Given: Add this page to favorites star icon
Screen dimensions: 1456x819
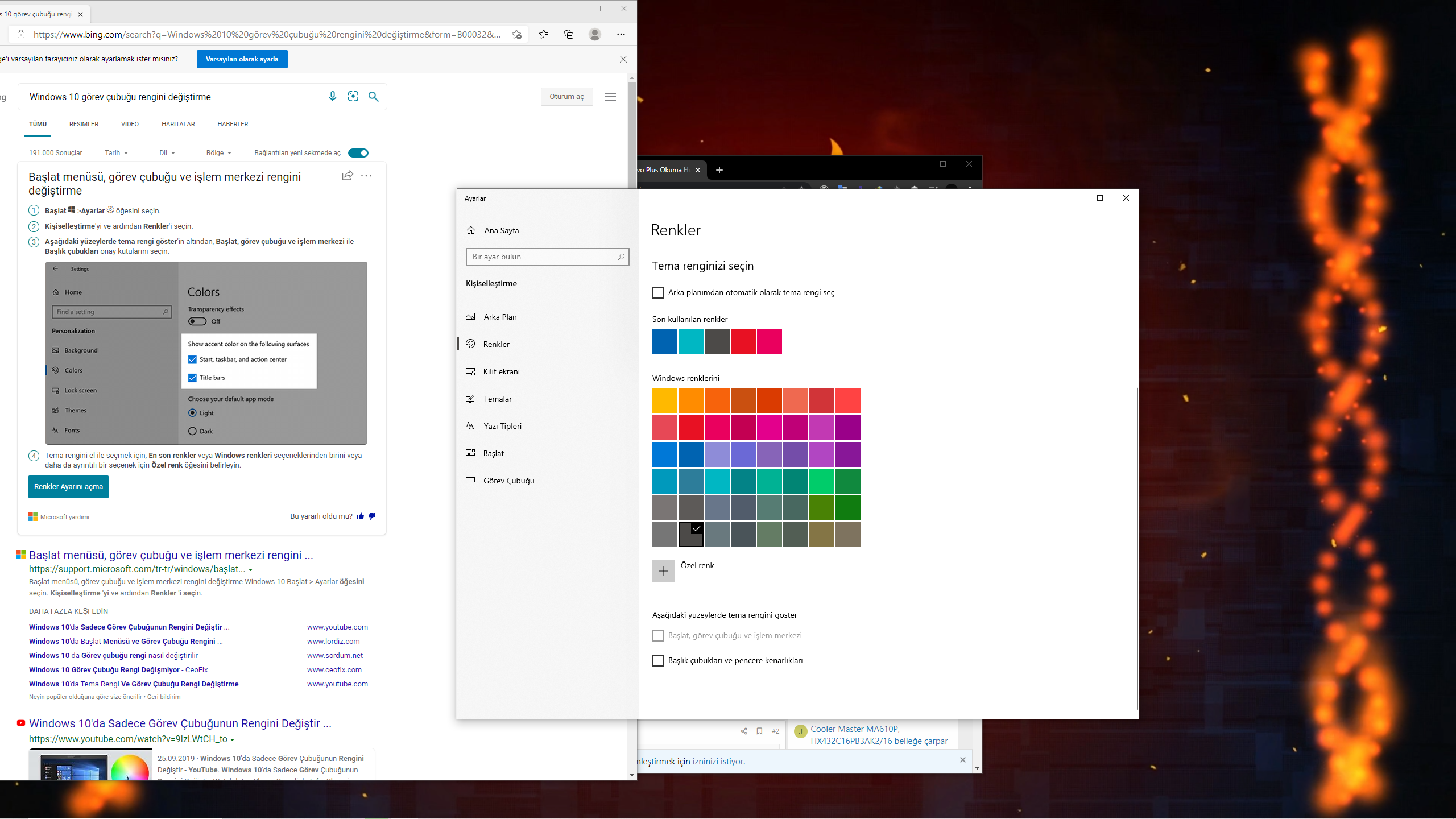Looking at the screenshot, I should (516, 34).
